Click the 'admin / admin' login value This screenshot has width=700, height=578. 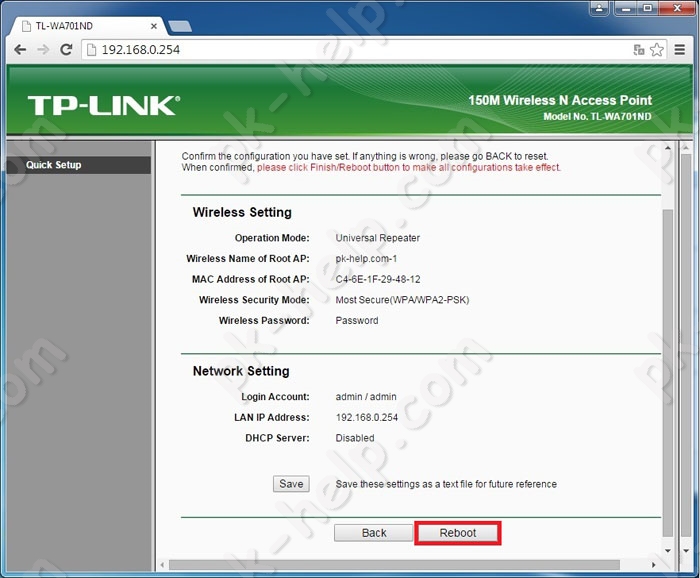pyautogui.click(x=366, y=397)
